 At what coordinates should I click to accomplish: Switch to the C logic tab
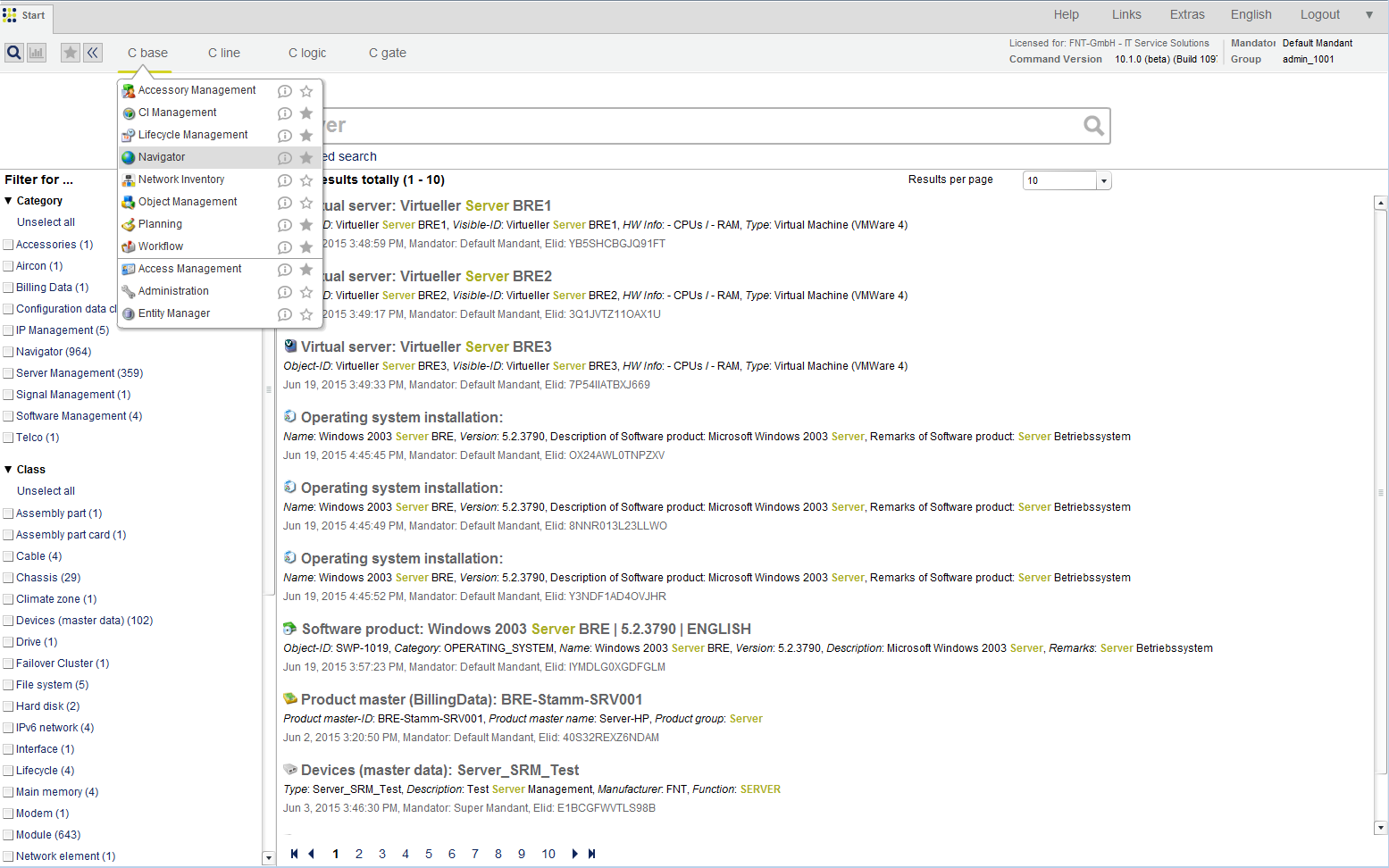[306, 53]
